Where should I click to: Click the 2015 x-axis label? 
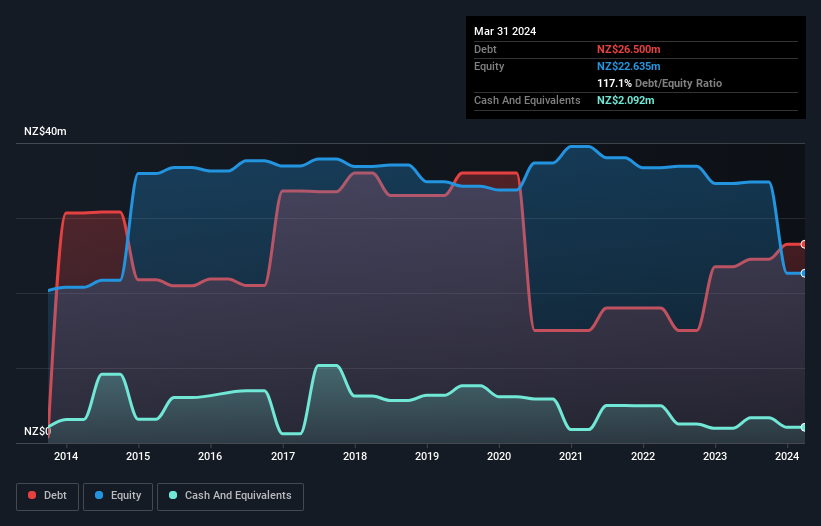[138, 456]
